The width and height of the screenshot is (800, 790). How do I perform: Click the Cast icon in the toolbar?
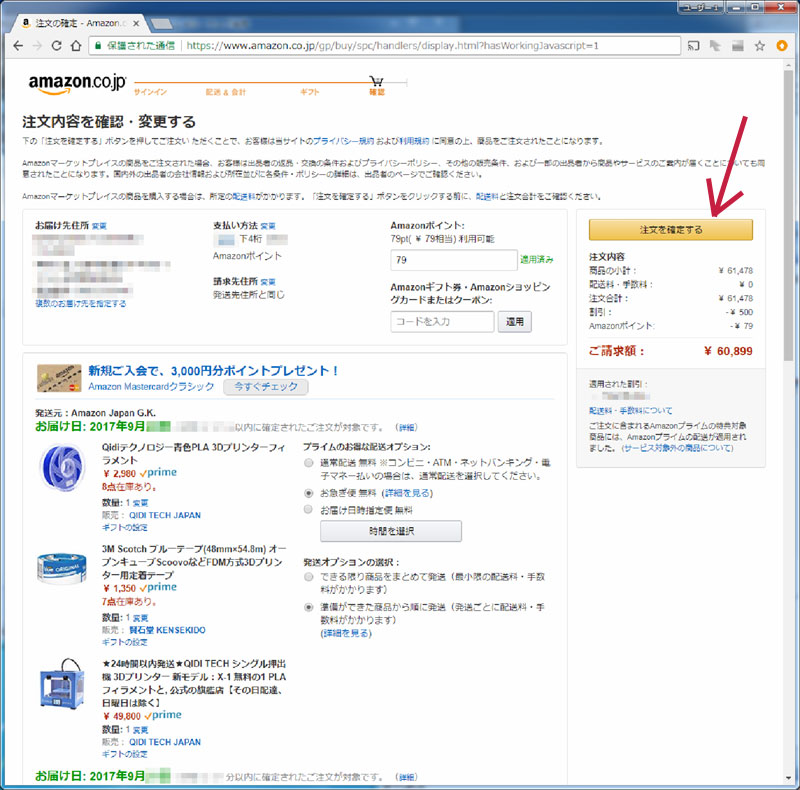pos(693,46)
